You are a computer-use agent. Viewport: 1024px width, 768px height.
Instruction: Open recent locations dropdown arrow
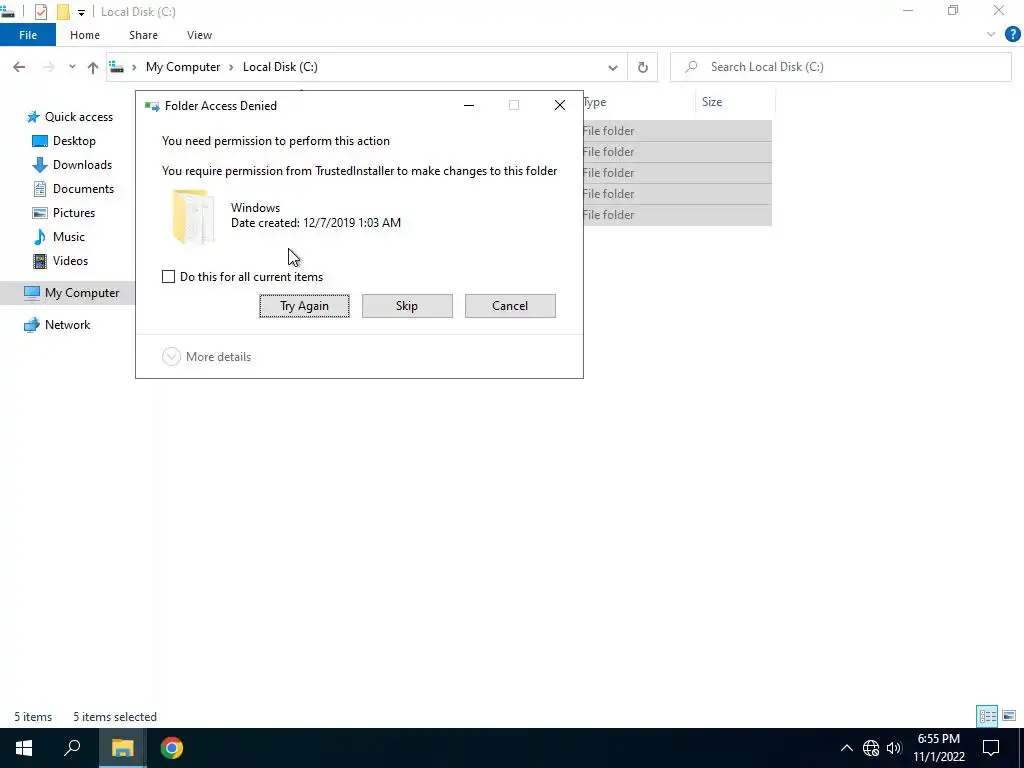tap(72, 67)
